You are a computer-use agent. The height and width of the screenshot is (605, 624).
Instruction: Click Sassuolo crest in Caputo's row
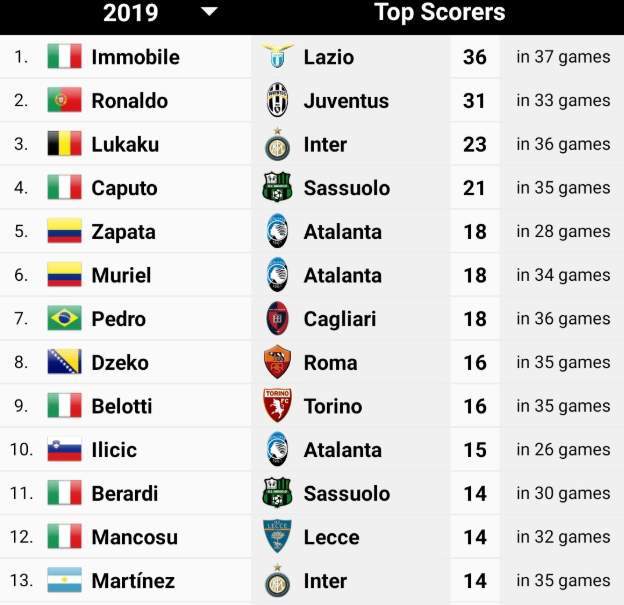click(276, 188)
